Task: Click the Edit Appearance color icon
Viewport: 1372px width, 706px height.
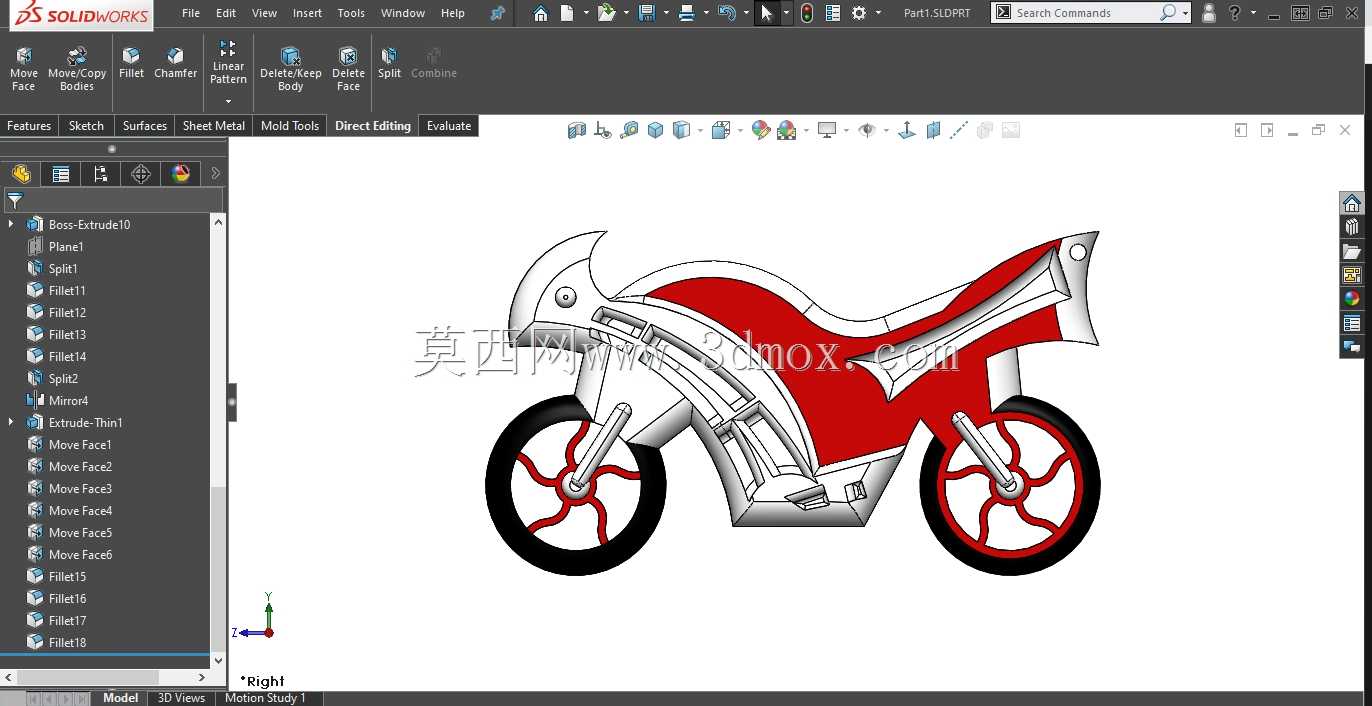Action: (761, 130)
